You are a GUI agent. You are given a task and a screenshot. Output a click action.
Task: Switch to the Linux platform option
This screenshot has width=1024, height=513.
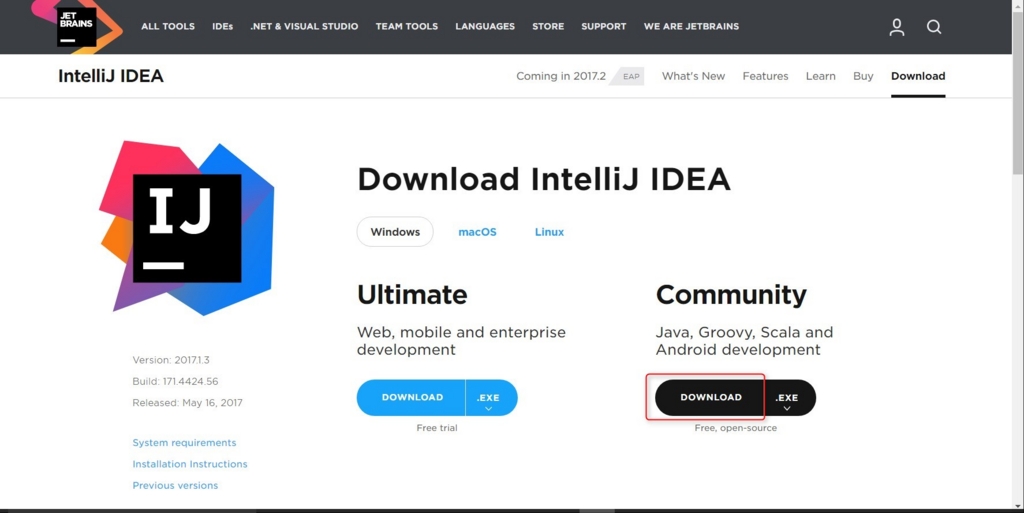[549, 232]
